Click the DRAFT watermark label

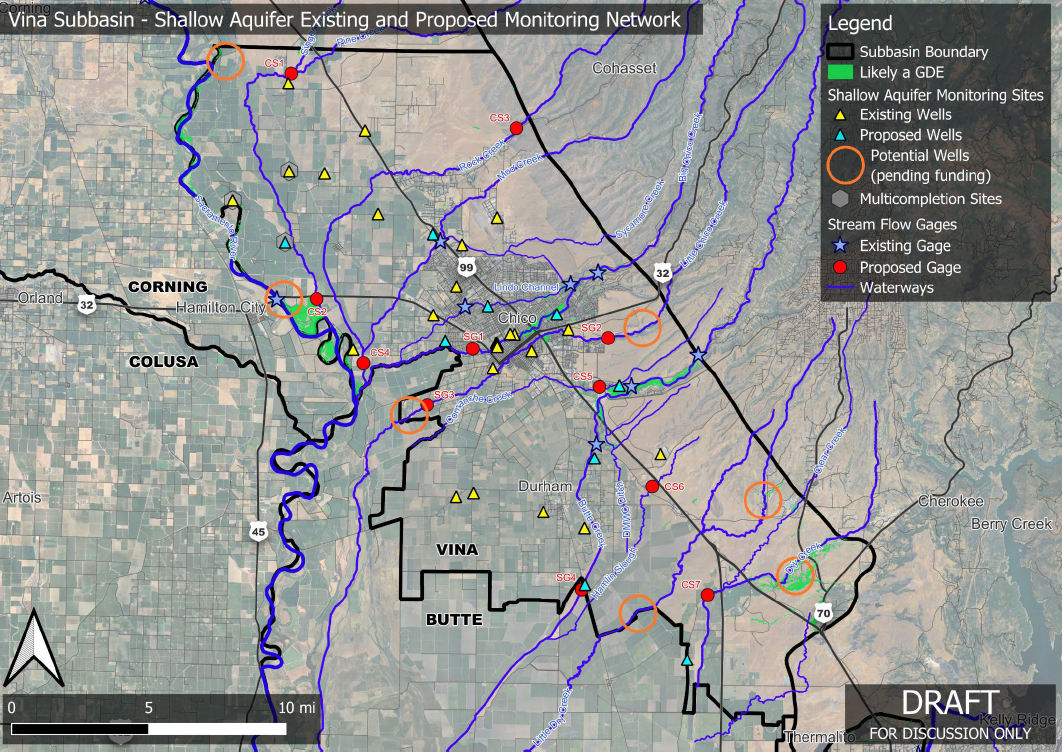[949, 703]
